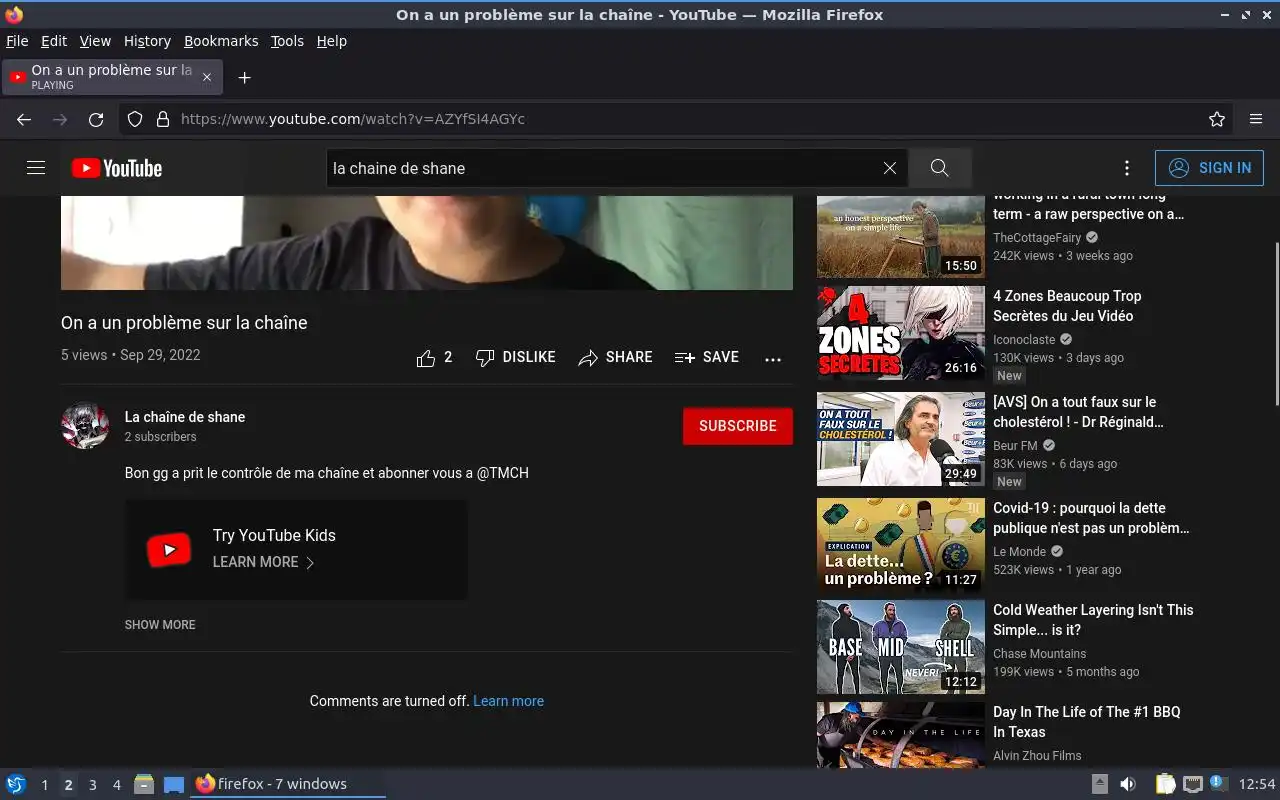Screen dimensions: 1280x800
Task: Open File menu
Action: pyautogui.click(x=17, y=41)
